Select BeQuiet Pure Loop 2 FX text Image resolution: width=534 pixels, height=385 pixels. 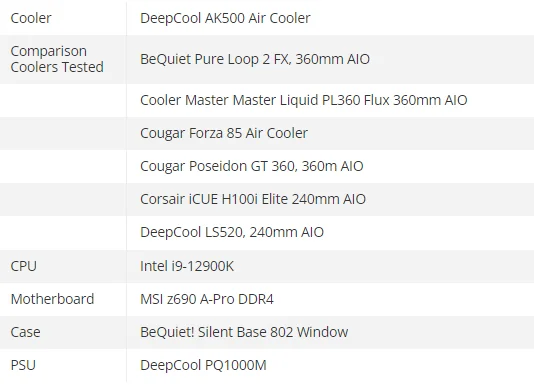click(x=215, y=59)
